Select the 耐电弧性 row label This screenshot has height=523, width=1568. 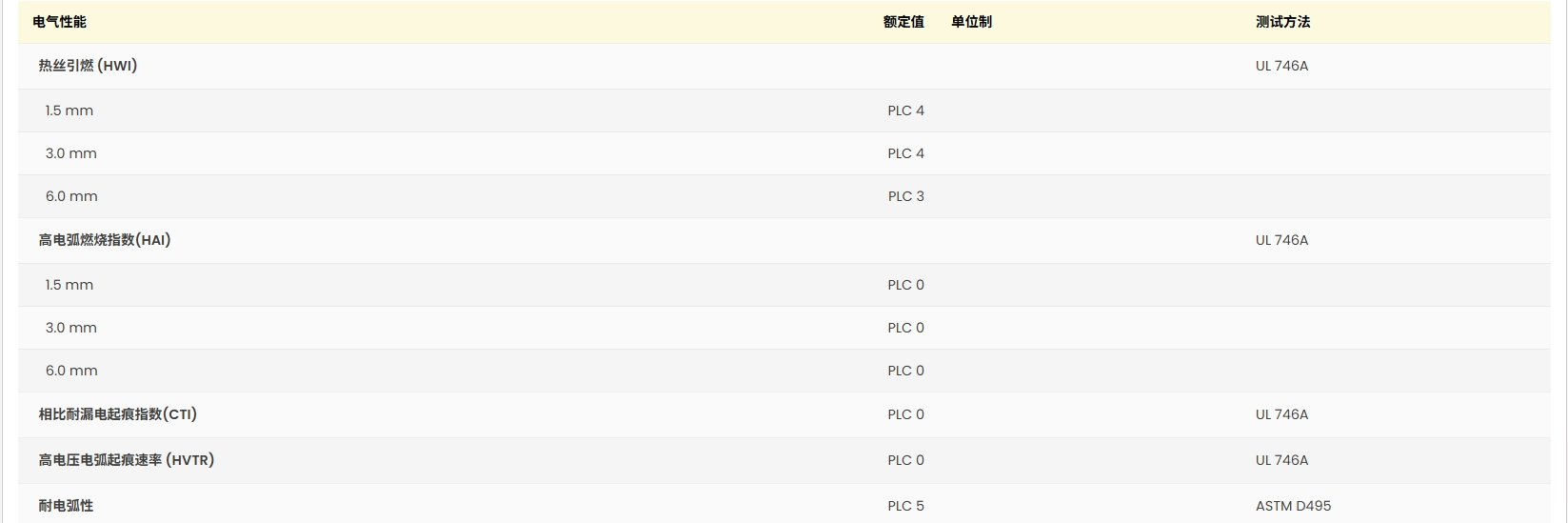tap(66, 506)
